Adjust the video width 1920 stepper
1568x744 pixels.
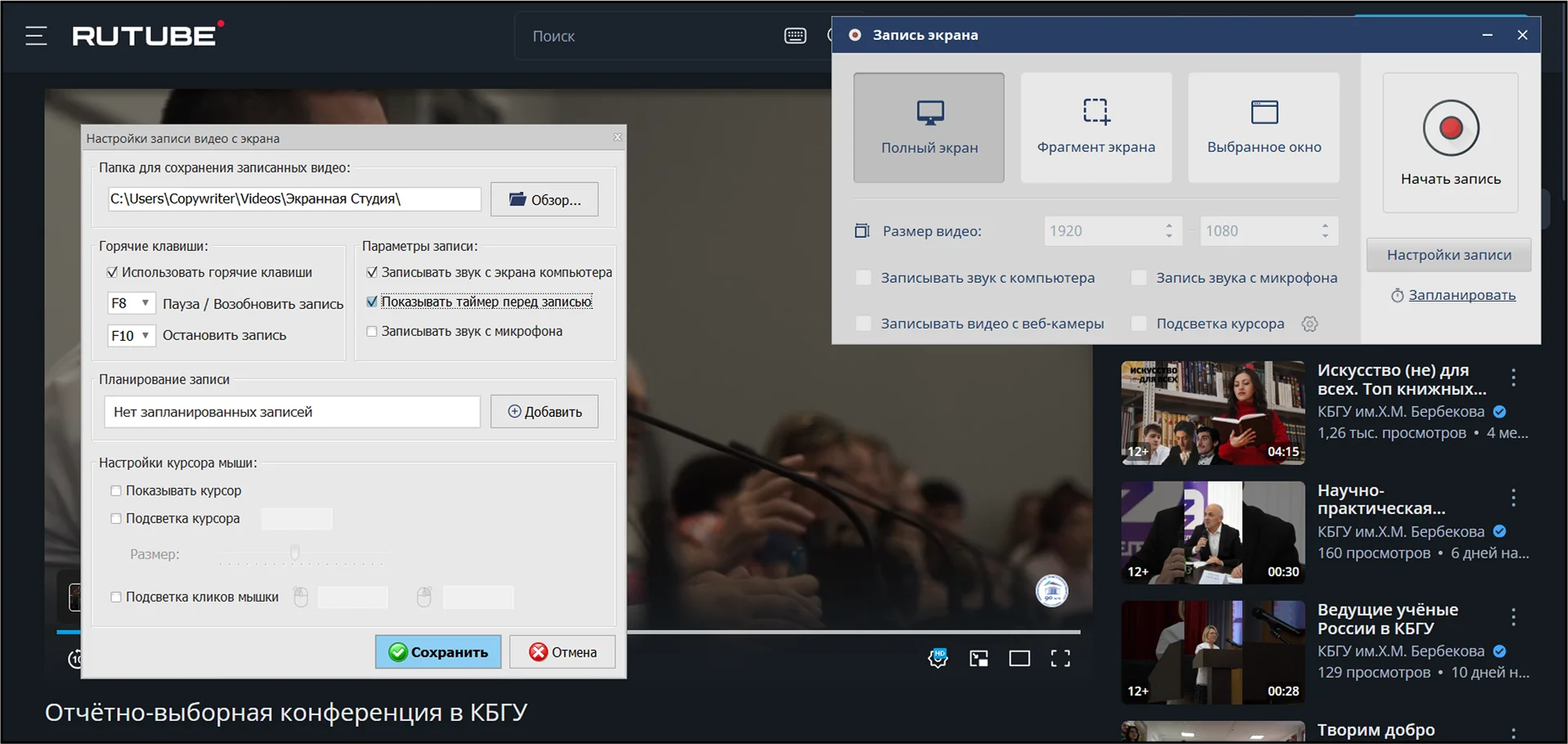coord(1169,231)
